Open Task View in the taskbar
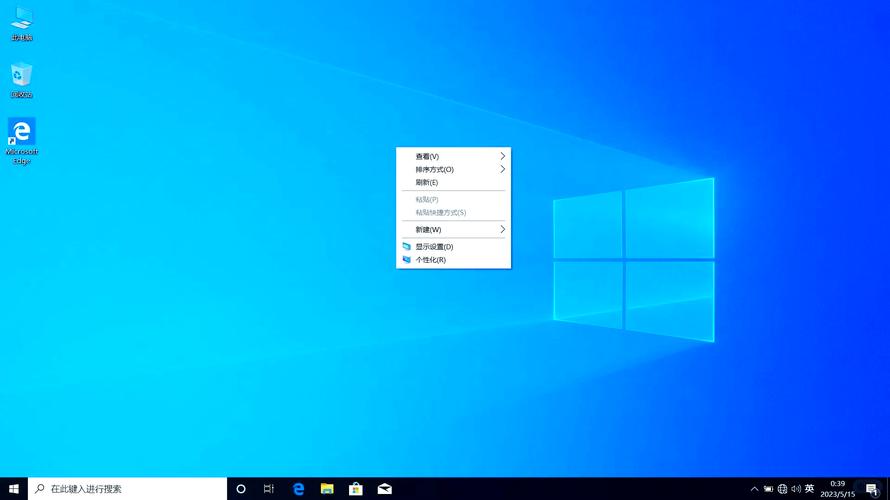 (269, 489)
